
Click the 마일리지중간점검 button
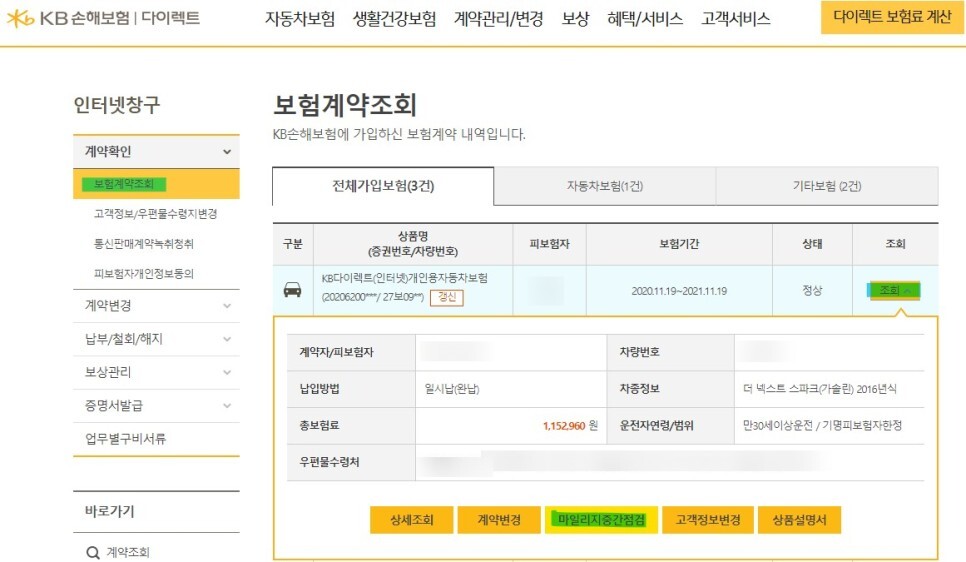click(x=601, y=520)
